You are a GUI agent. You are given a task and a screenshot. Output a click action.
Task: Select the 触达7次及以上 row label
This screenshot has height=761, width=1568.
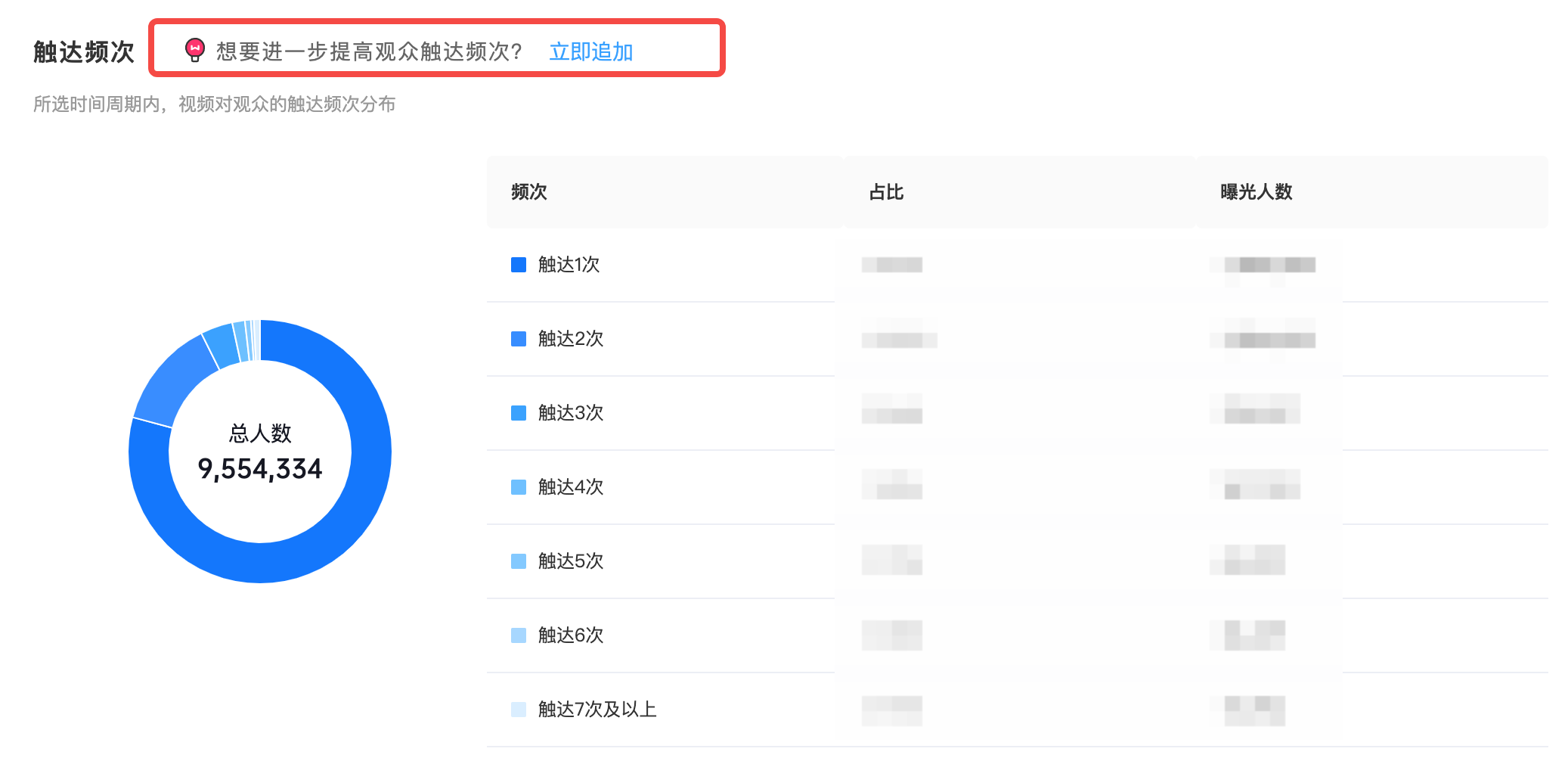597,710
